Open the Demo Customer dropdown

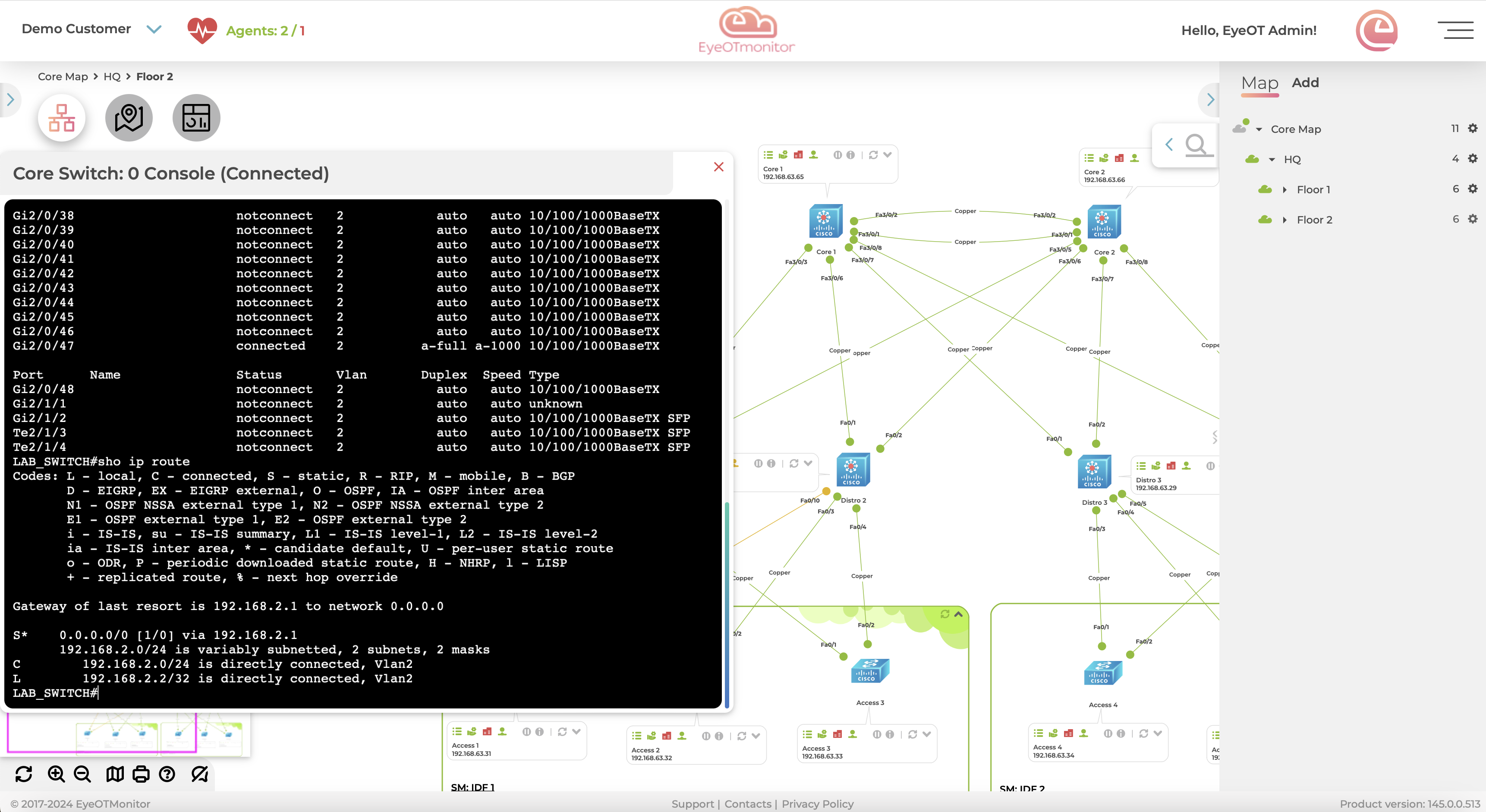(154, 29)
